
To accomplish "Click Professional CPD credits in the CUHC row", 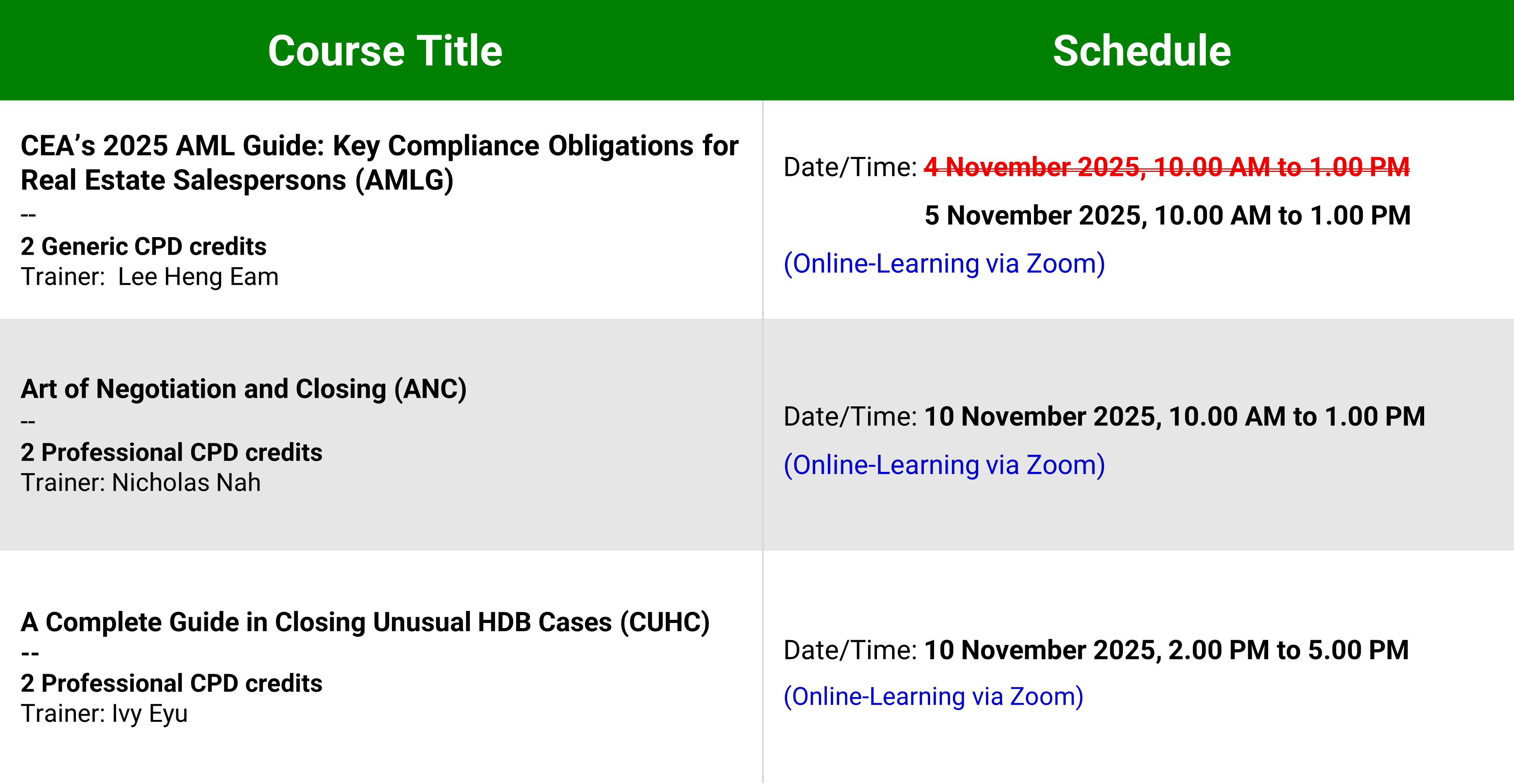I will click(171, 683).
